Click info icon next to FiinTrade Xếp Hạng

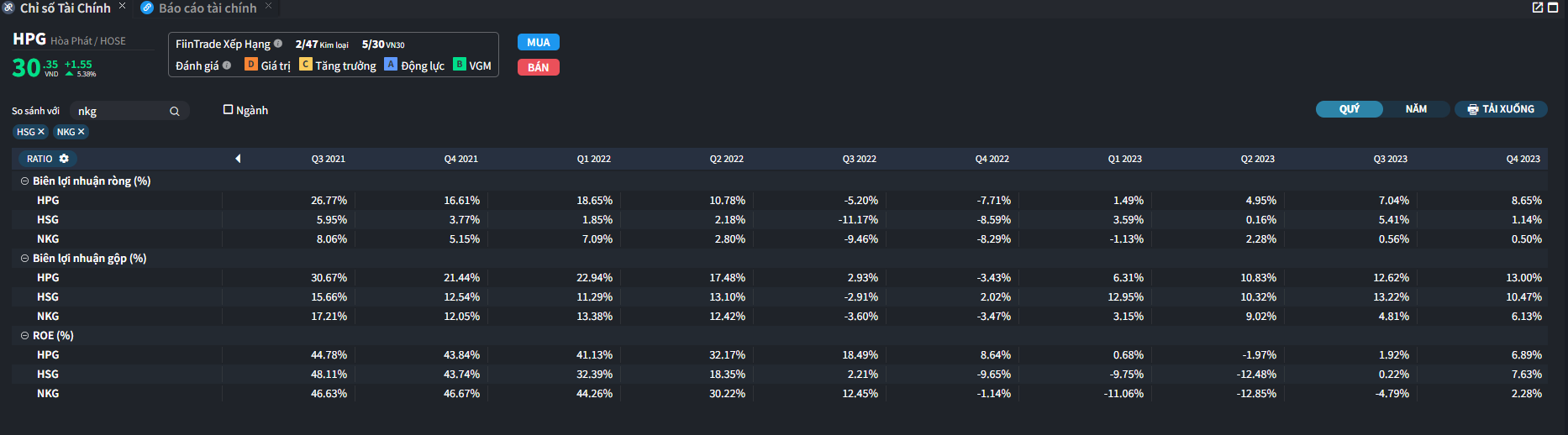click(x=278, y=44)
